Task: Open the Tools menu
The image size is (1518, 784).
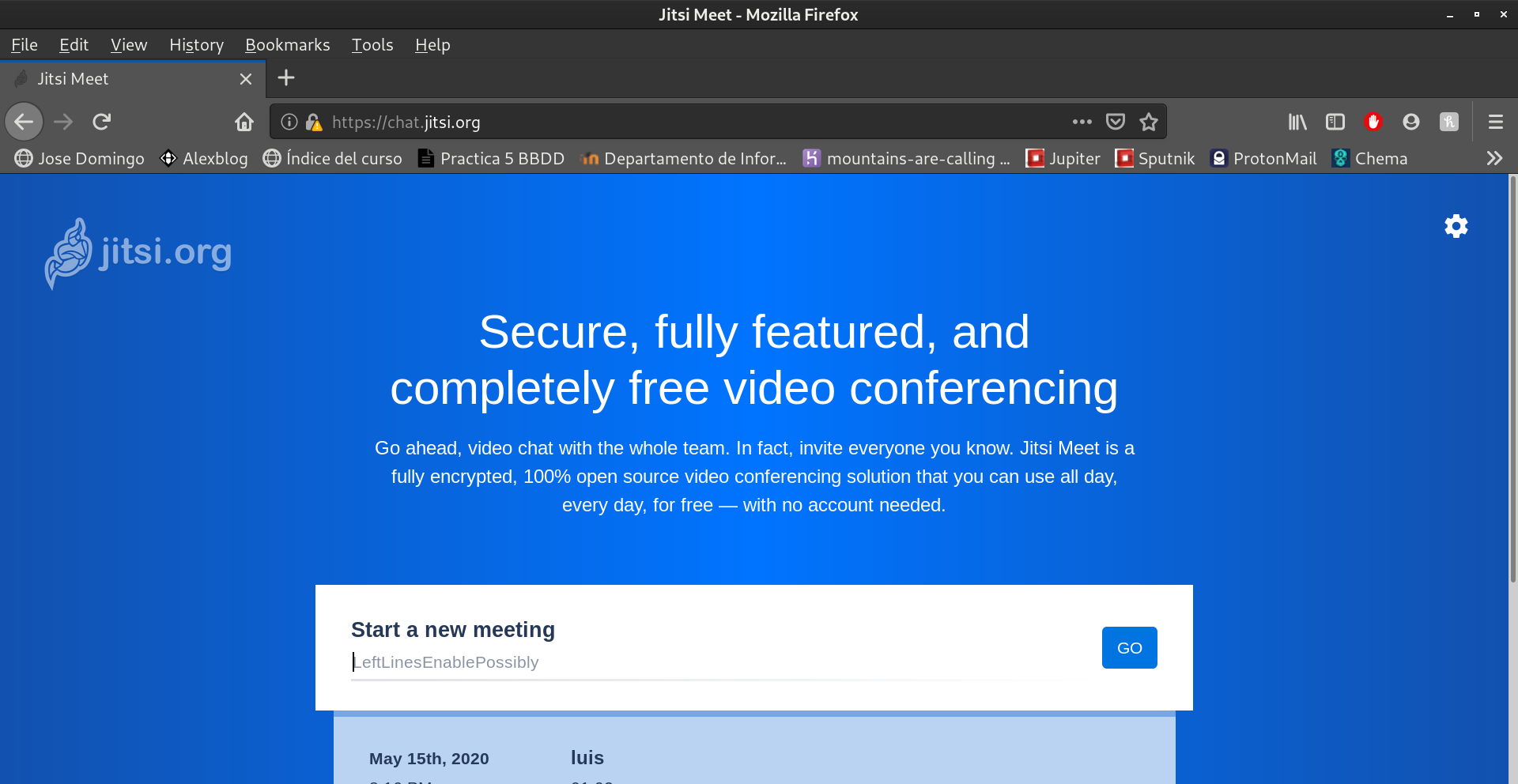Action: [x=372, y=45]
